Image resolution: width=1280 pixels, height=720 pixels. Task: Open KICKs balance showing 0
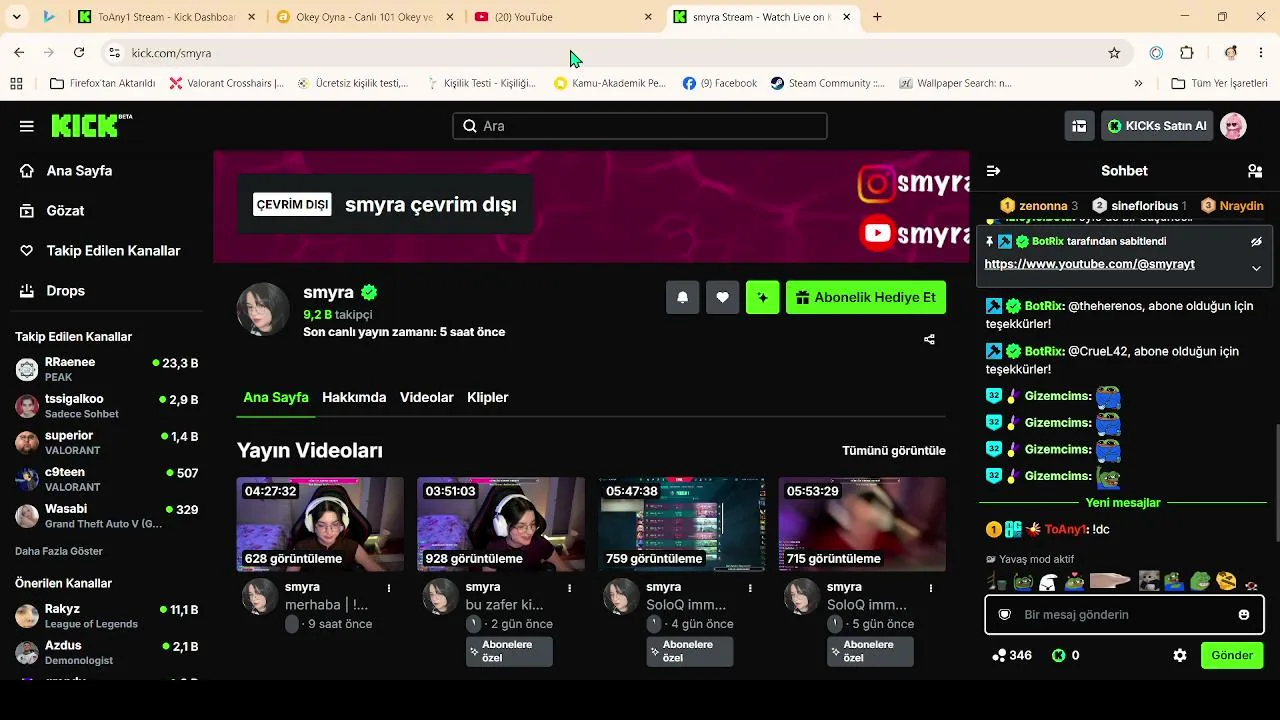point(1066,655)
